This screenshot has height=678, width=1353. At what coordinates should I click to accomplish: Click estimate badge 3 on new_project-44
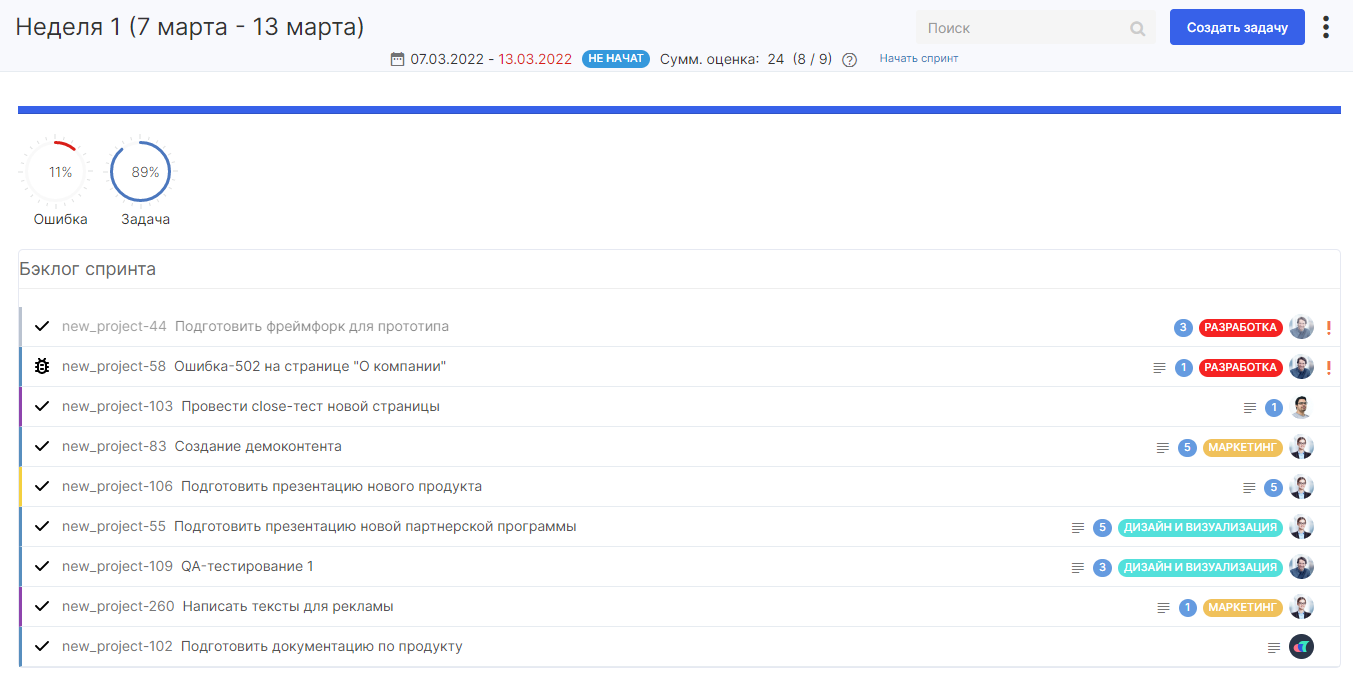click(x=1184, y=327)
